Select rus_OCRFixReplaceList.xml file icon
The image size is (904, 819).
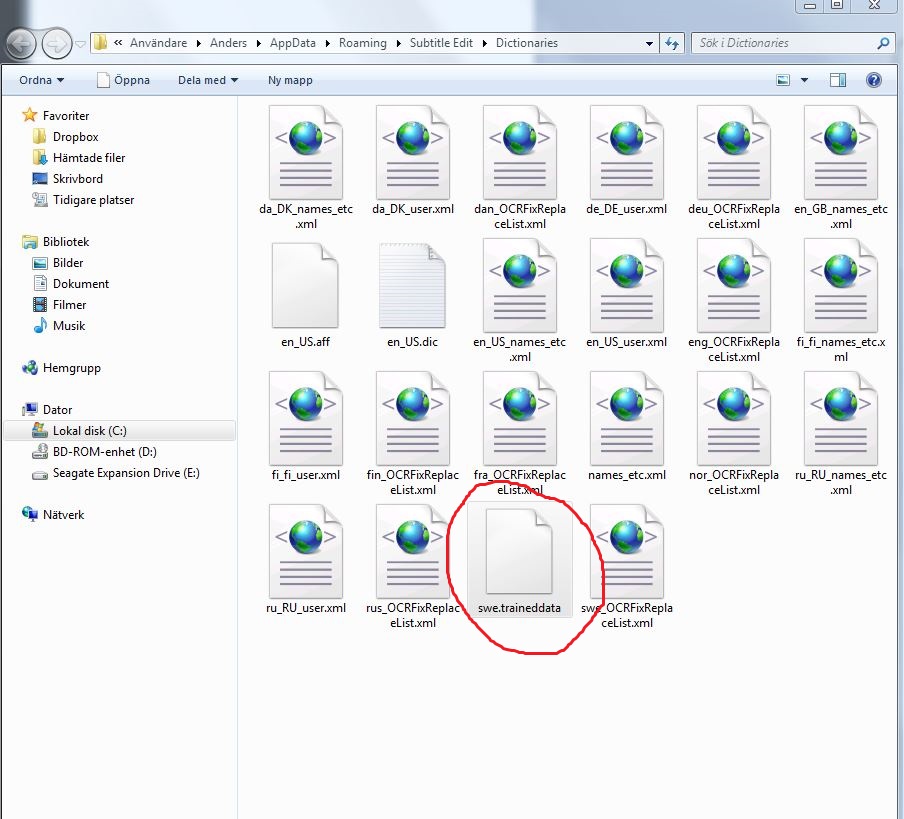tap(412, 552)
